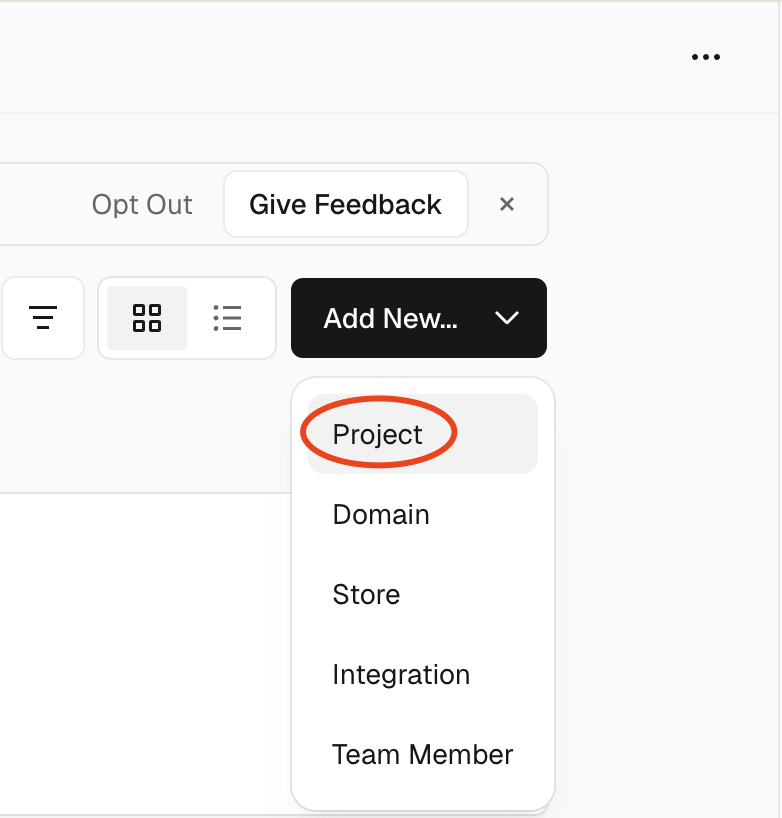Click the three-line funnel icon
Image resolution: width=782 pixels, height=818 pixels.
point(43,318)
